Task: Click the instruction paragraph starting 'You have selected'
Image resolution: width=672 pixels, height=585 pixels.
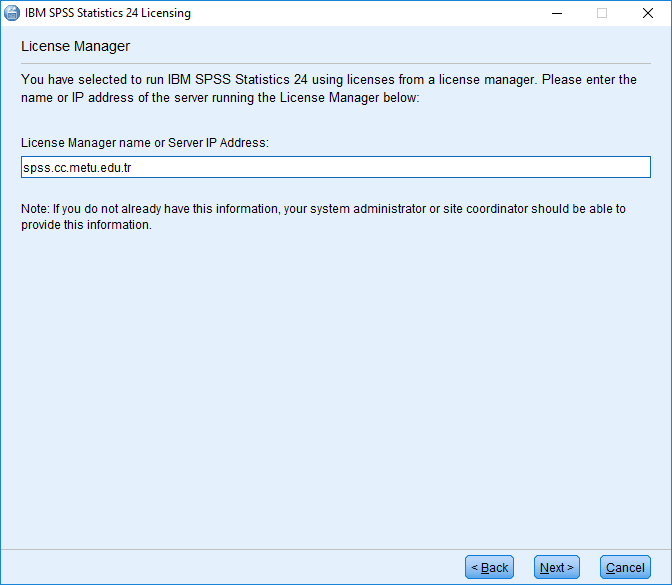Action: coord(329,88)
